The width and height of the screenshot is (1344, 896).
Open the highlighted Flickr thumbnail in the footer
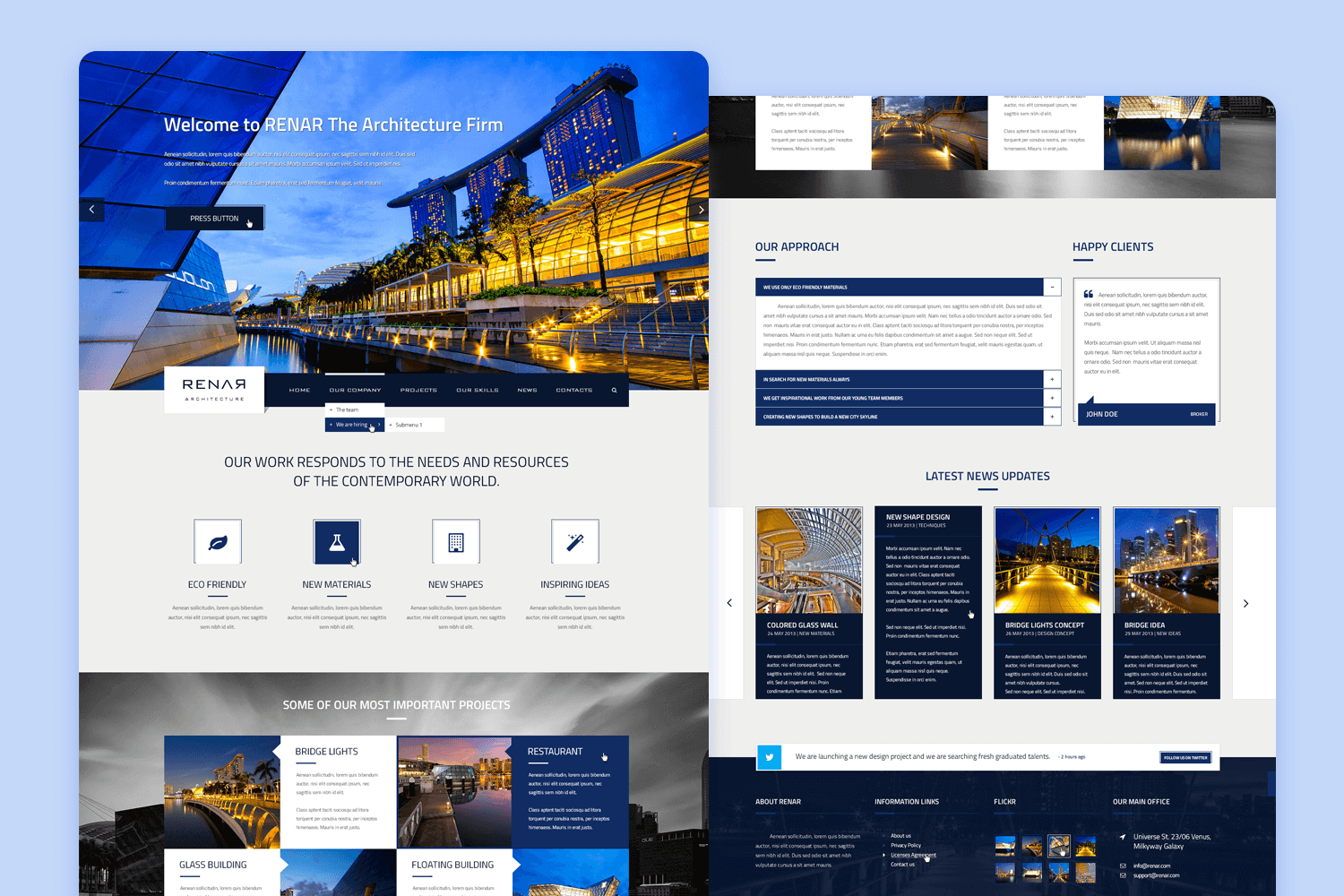coord(1059,846)
